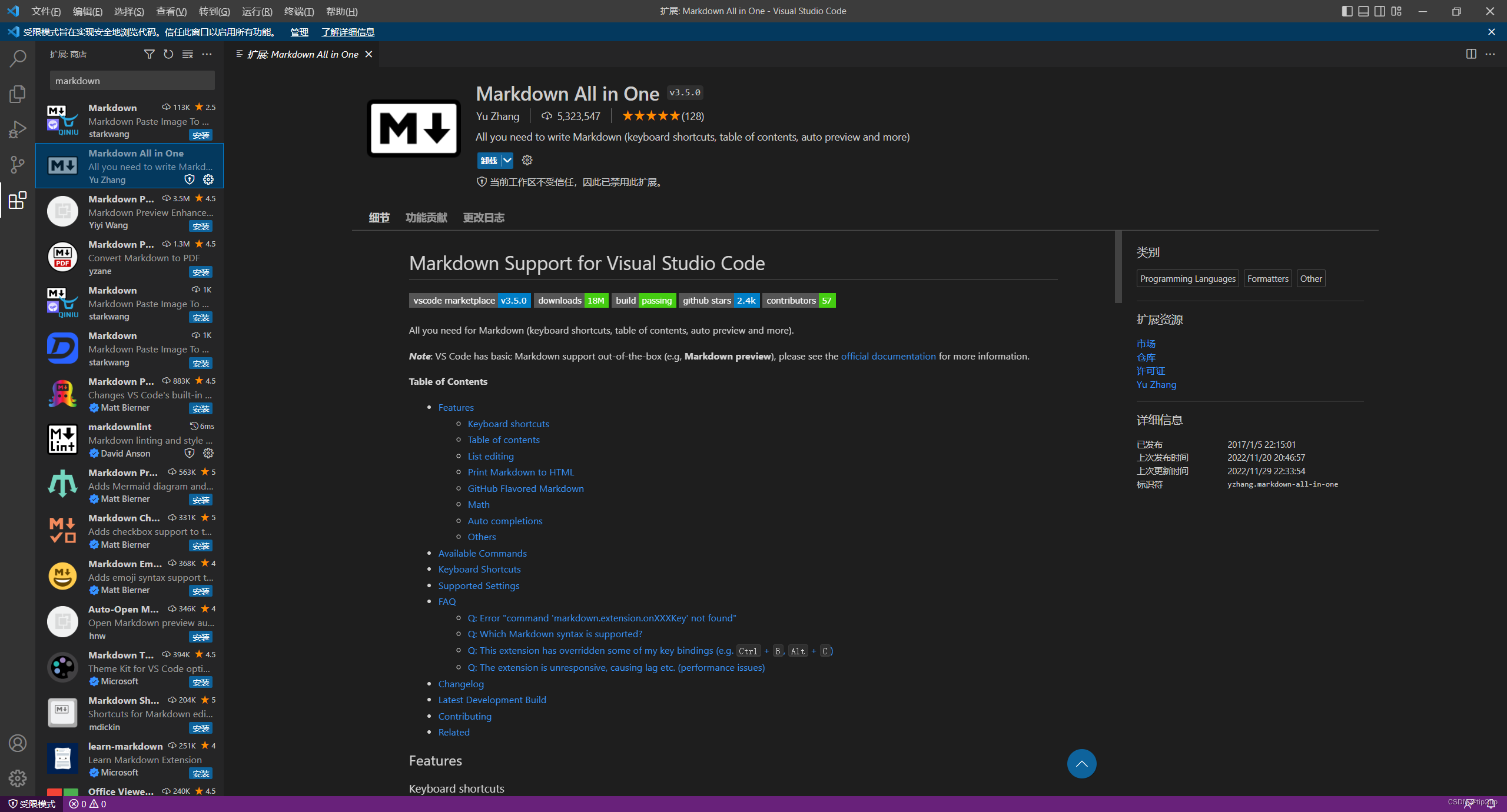Click the vscode marketplace v3.5.0 badge
Image resolution: width=1507 pixels, height=812 pixels.
470,300
